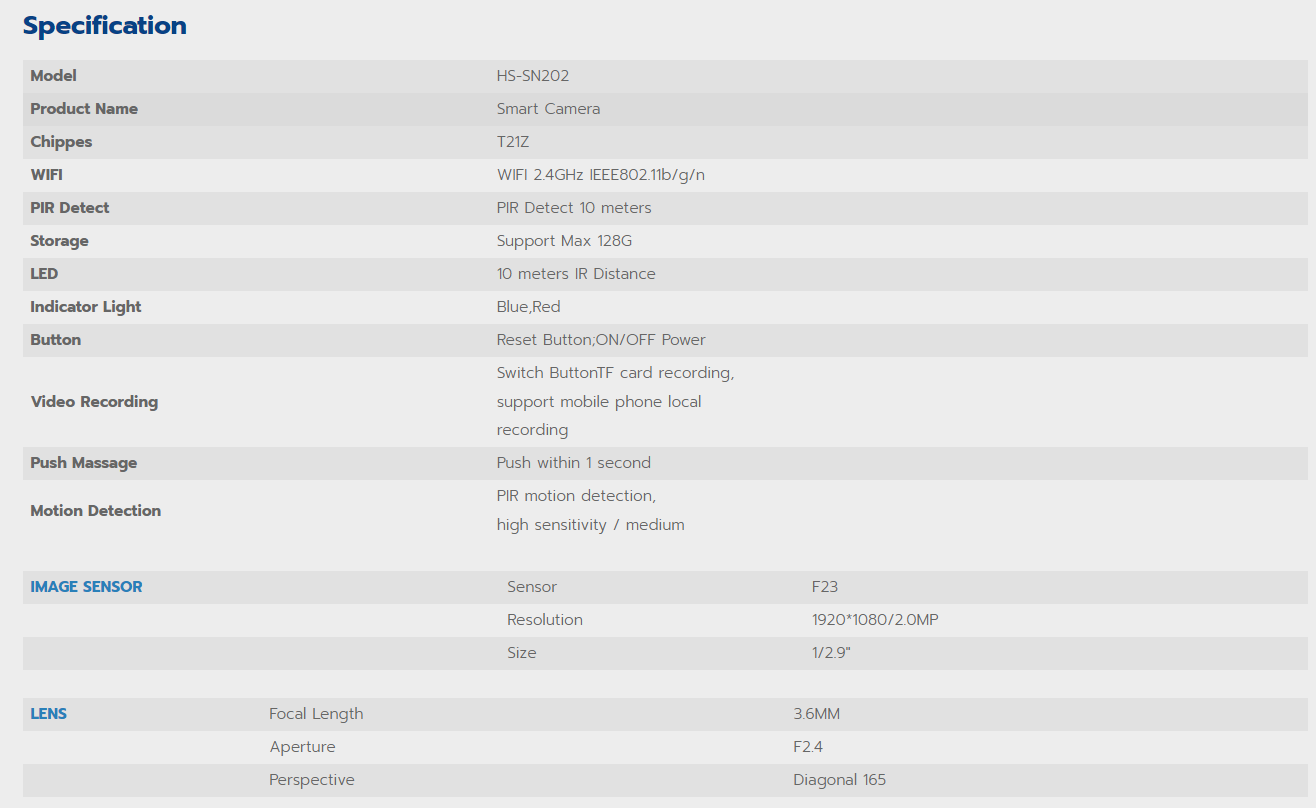Image resolution: width=1316 pixels, height=808 pixels.
Task: Select the PIR Detect row label
Action: pyautogui.click(x=70, y=208)
